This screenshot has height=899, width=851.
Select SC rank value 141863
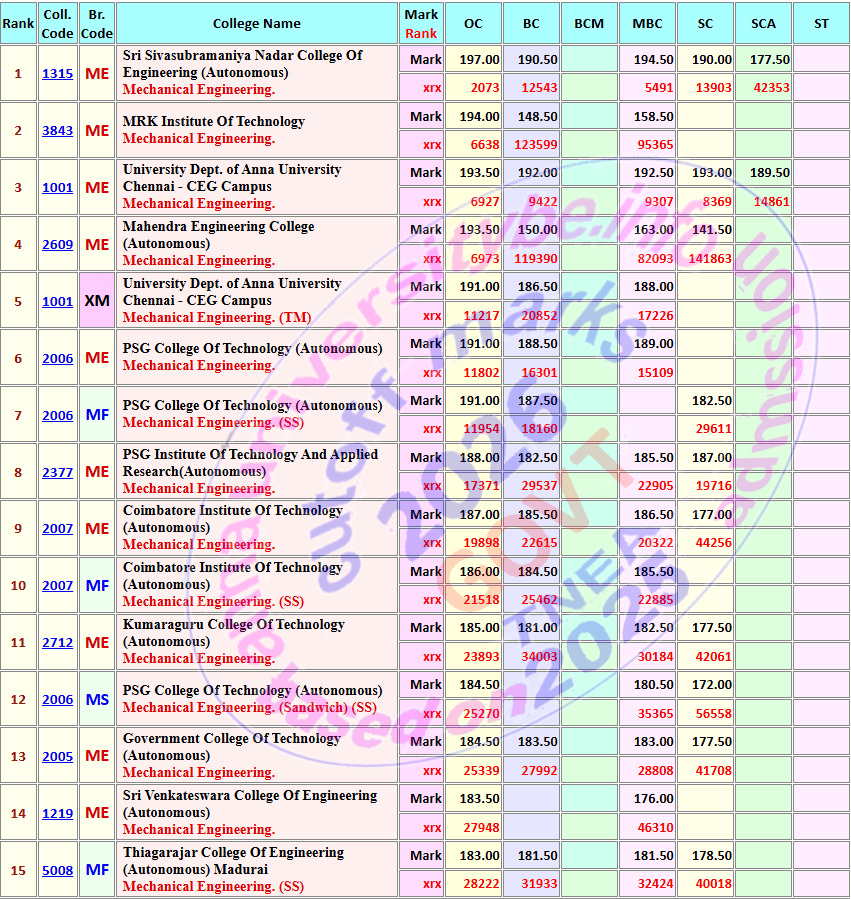(x=710, y=259)
